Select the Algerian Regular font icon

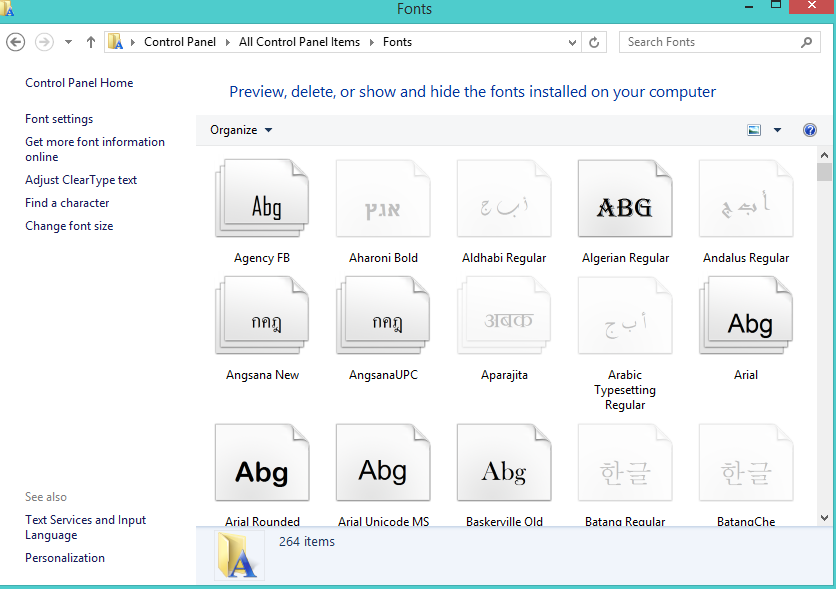point(625,198)
